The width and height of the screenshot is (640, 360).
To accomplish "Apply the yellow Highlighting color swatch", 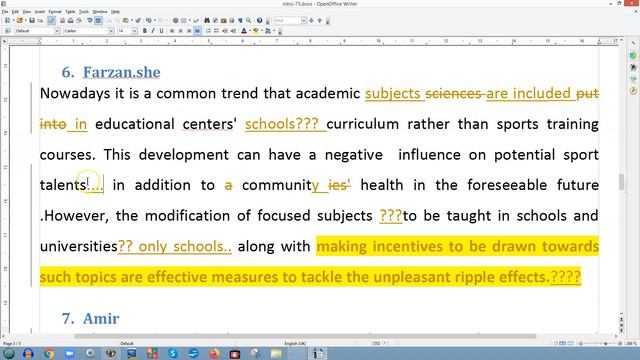I will click(256, 31).
